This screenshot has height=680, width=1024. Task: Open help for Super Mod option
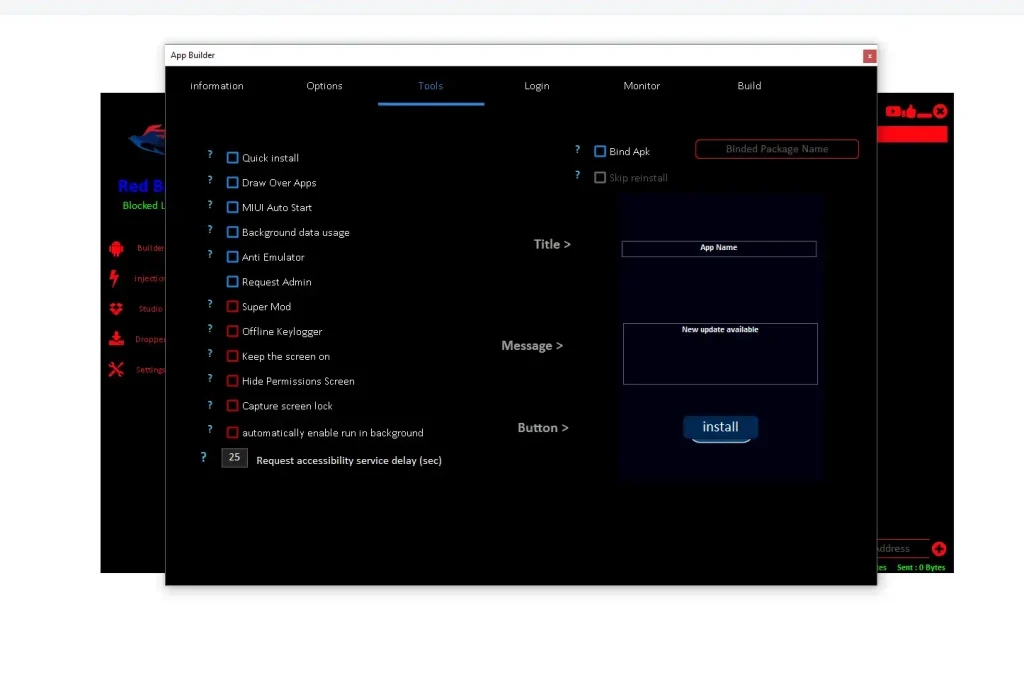click(x=209, y=303)
